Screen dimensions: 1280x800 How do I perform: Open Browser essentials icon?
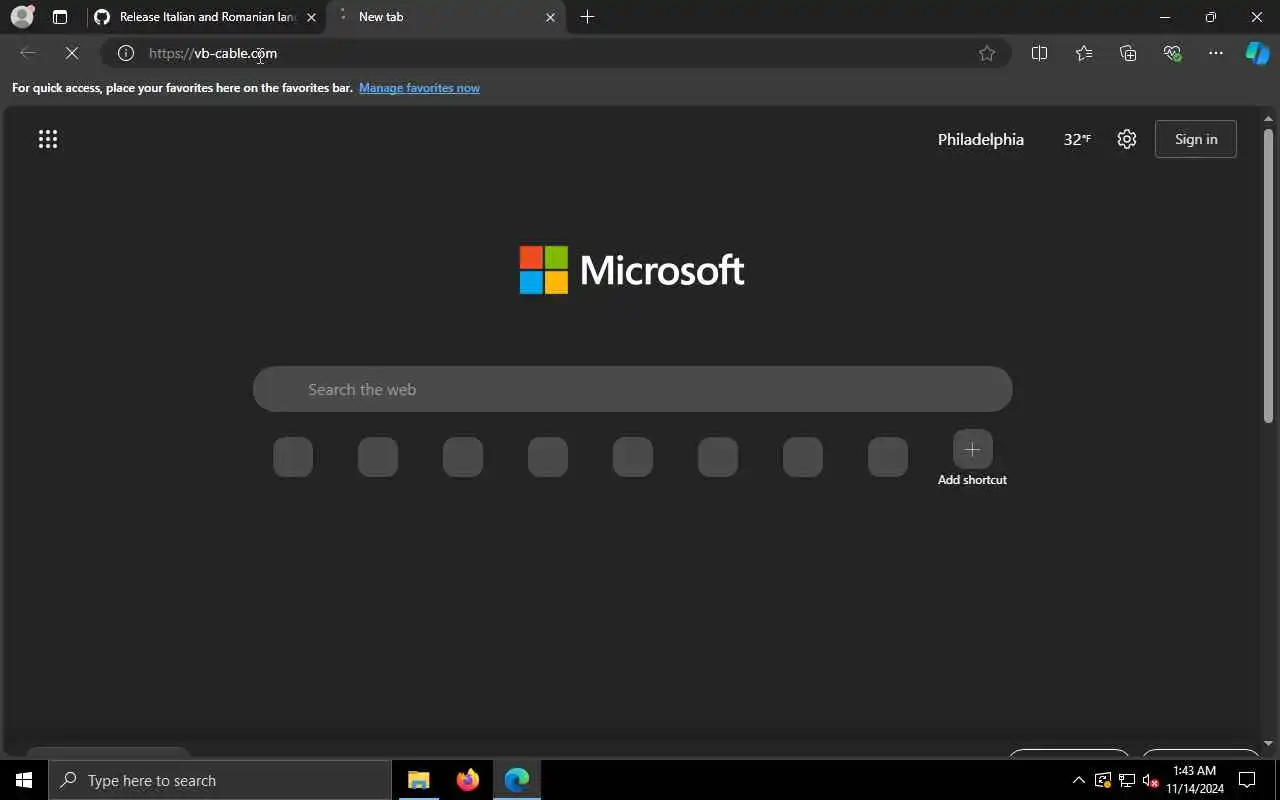[1172, 53]
